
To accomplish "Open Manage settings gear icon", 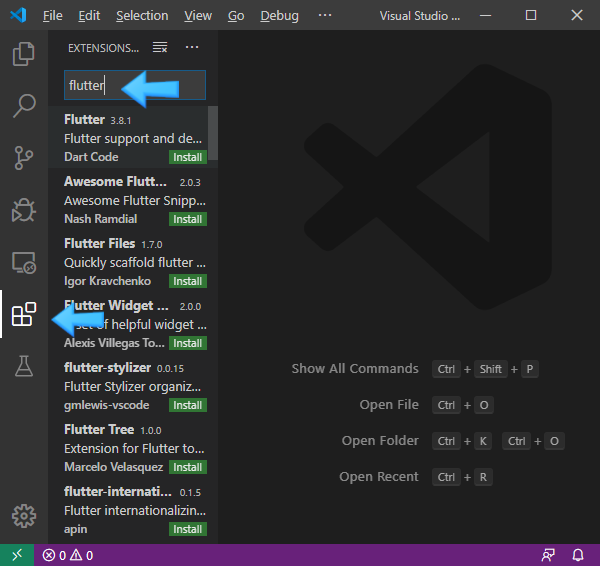I will pos(24,516).
